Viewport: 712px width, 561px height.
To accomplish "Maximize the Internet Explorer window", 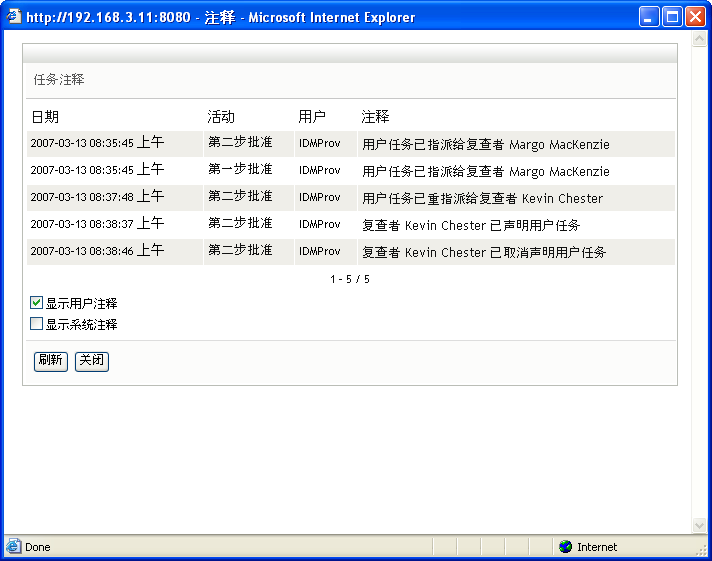I will pos(672,17).
